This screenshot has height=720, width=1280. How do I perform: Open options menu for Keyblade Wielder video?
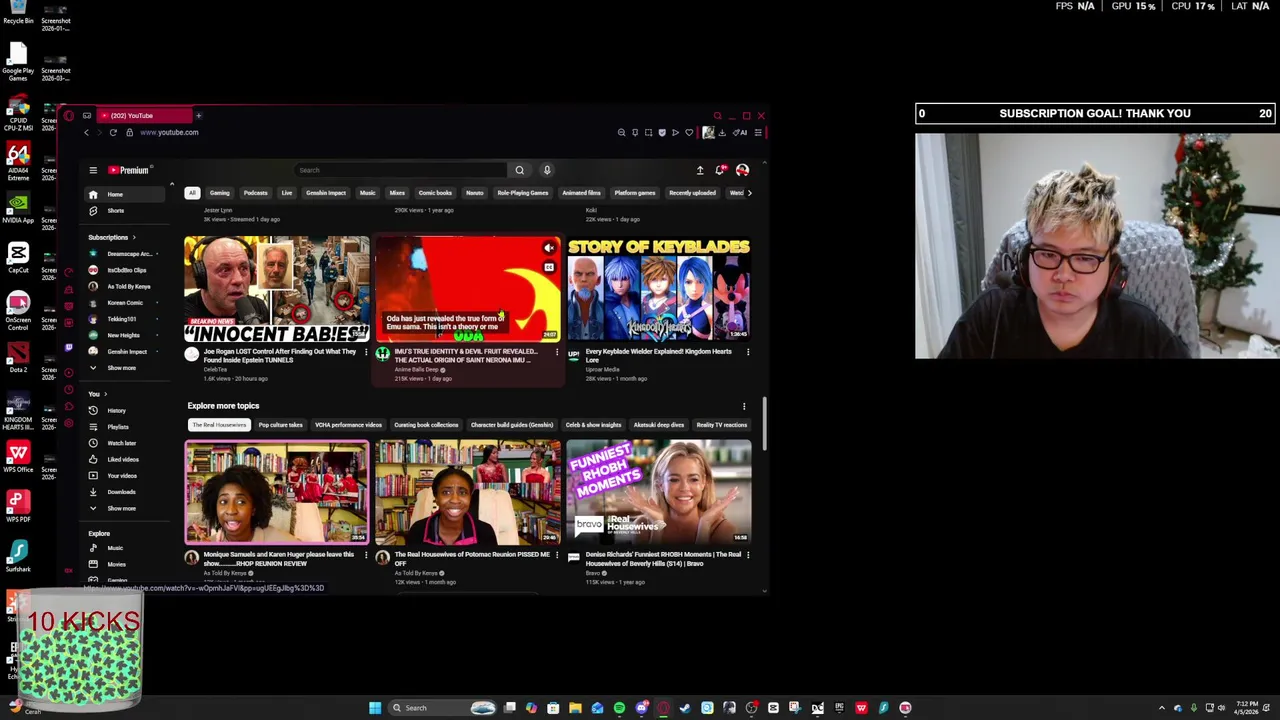[x=748, y=352]
